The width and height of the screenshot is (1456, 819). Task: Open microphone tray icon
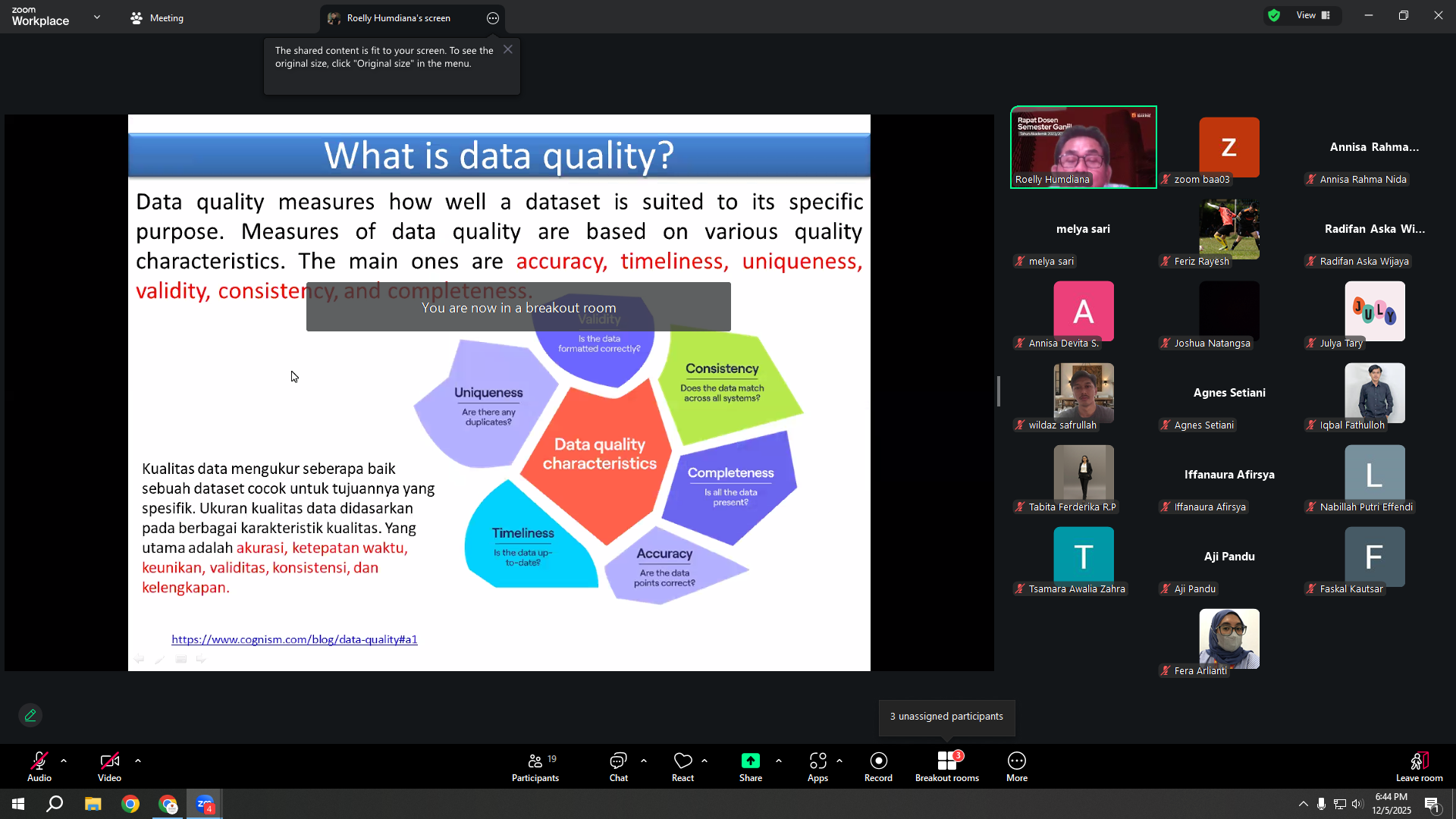(1321, 804)
